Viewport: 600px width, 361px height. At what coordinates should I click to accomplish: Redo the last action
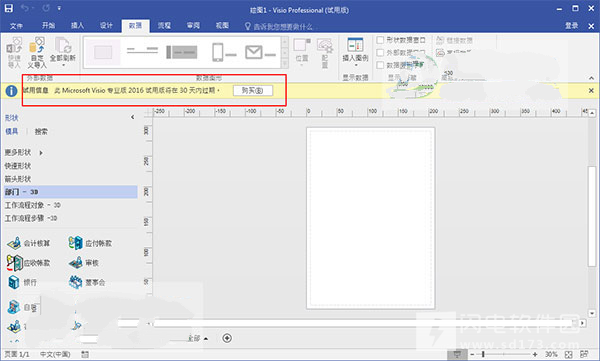click(46, 8)
